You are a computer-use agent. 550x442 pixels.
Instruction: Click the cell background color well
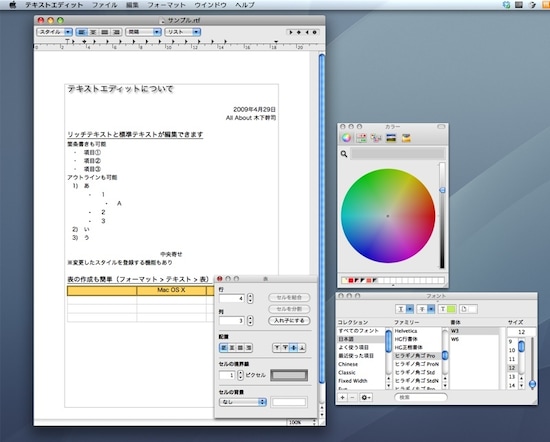[x=289, y=402]
